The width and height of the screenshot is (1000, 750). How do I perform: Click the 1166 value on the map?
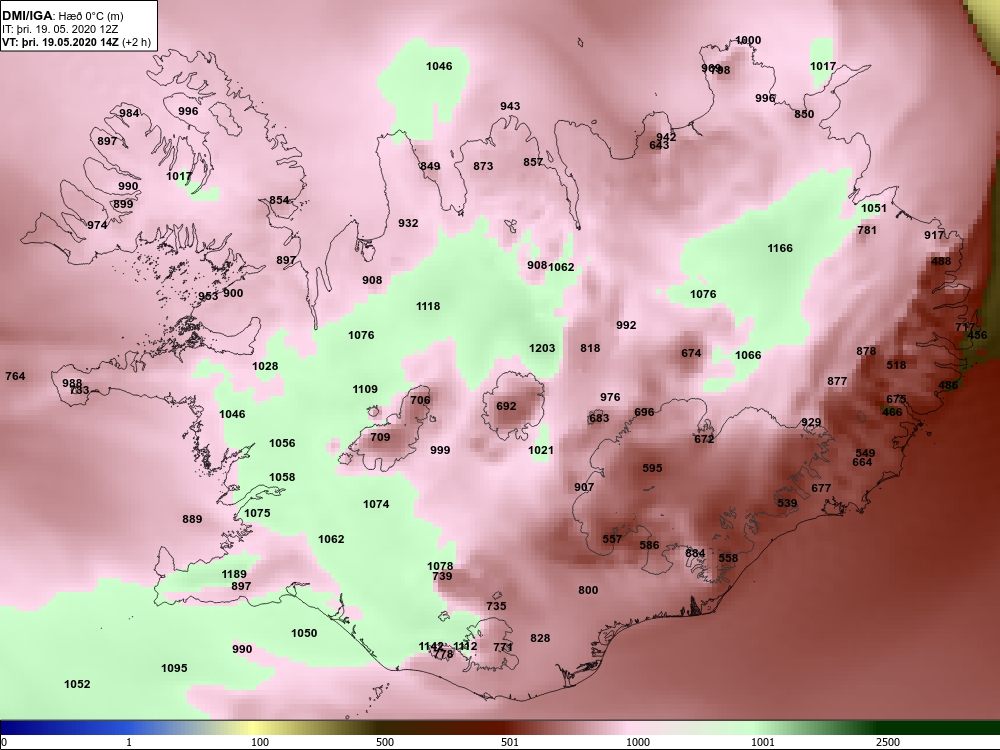point(780,248)
